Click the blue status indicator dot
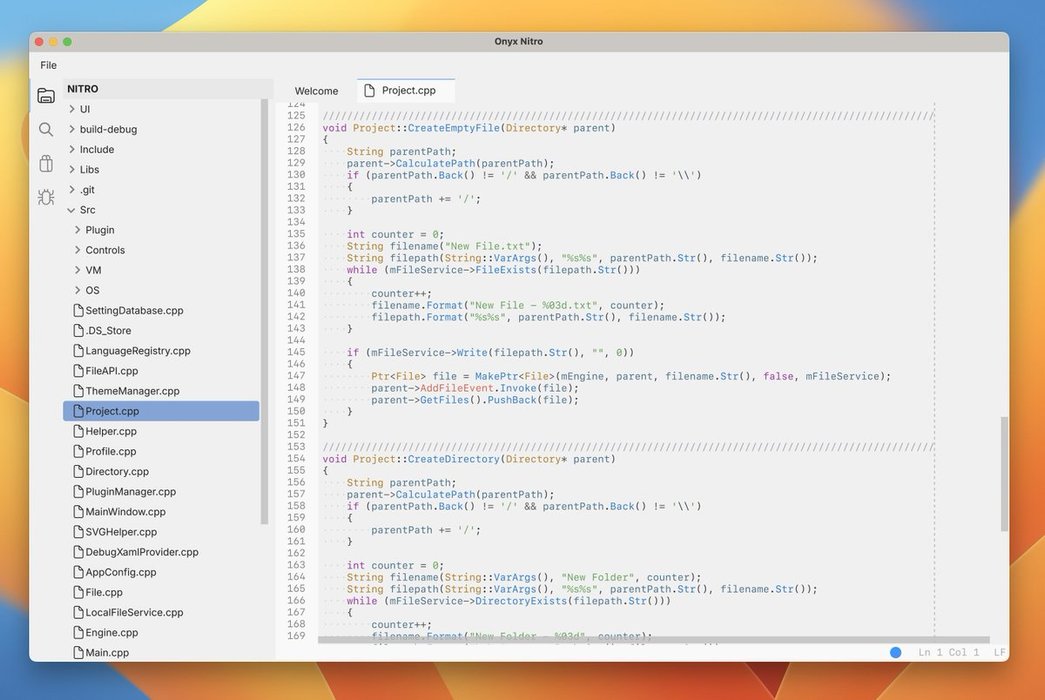 (x=896, y=652)
